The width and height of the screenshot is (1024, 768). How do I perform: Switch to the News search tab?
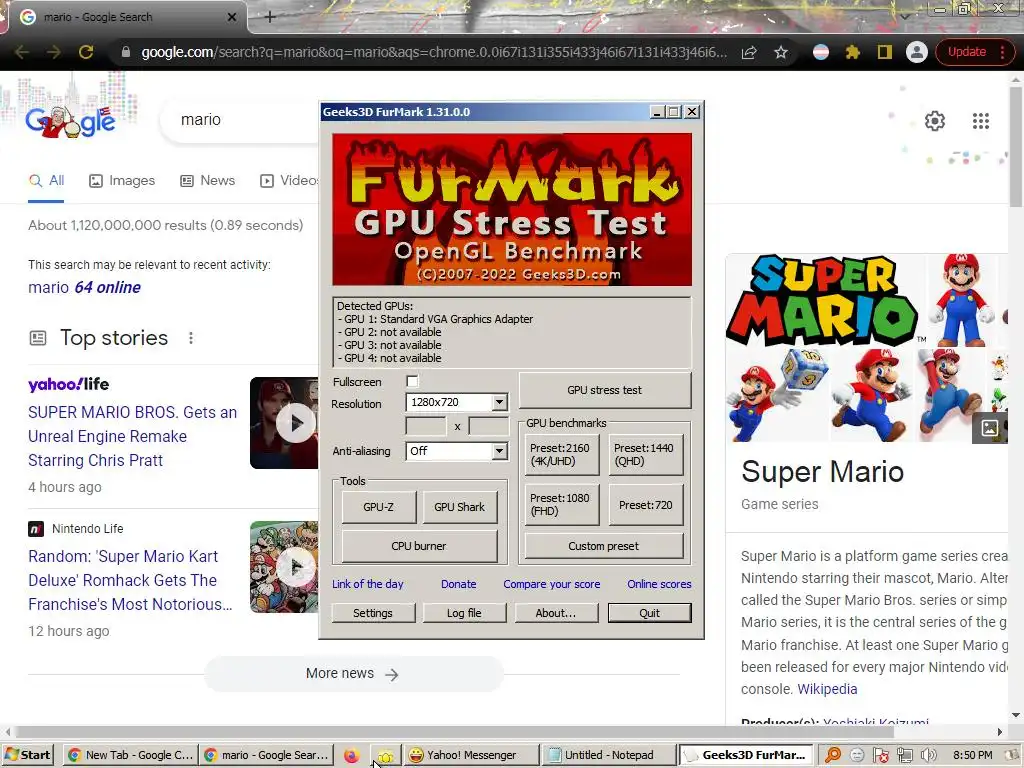point(207,181)
